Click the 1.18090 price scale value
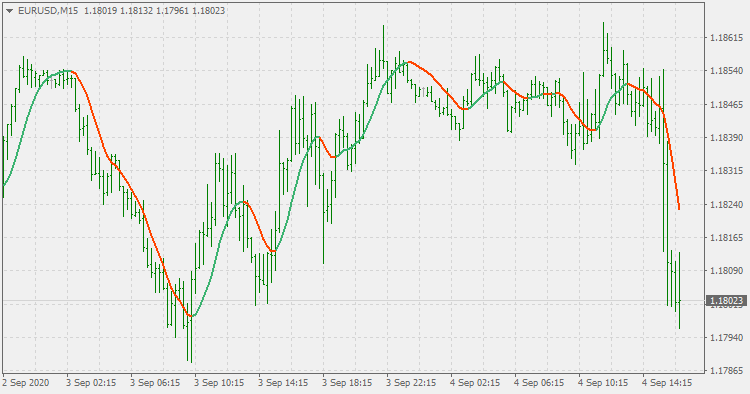 (x=726, y=271)
